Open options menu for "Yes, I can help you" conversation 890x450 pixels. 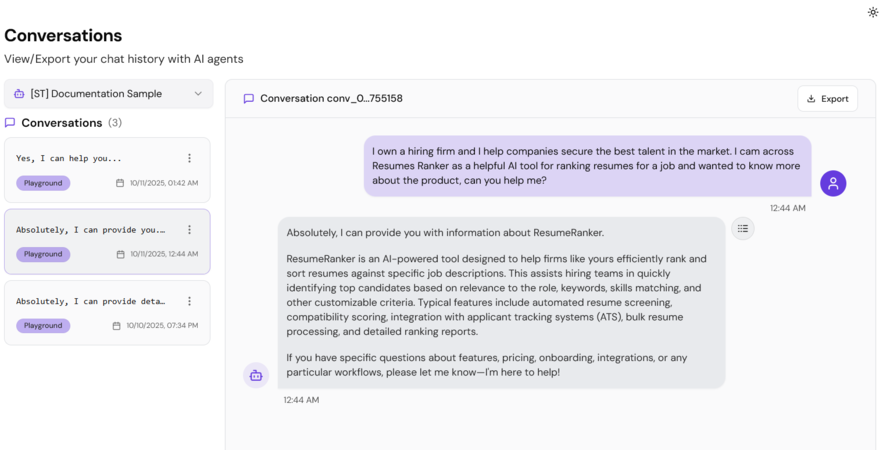point(189,158)
